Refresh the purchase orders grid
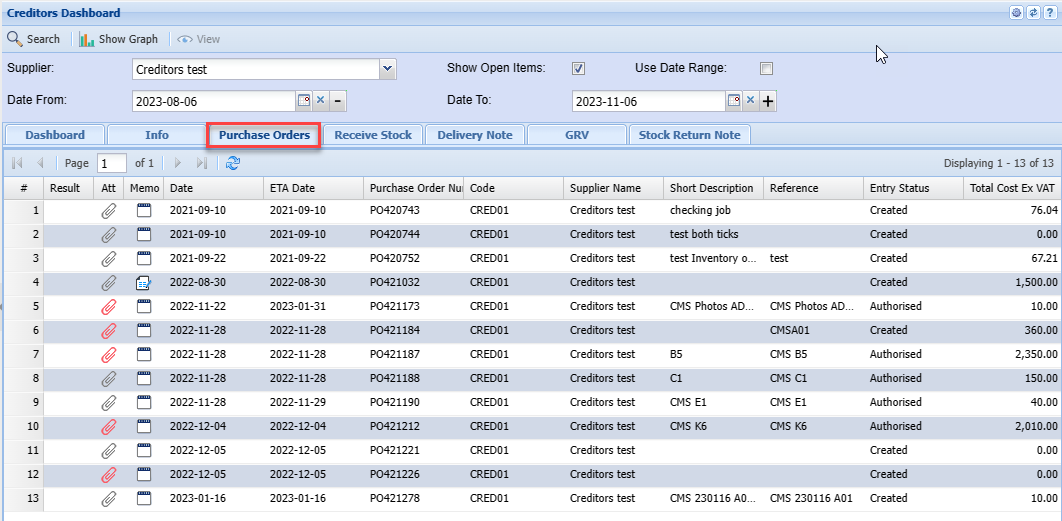The height and width of the screenshot is (521, 1062). tap(233, 163)
